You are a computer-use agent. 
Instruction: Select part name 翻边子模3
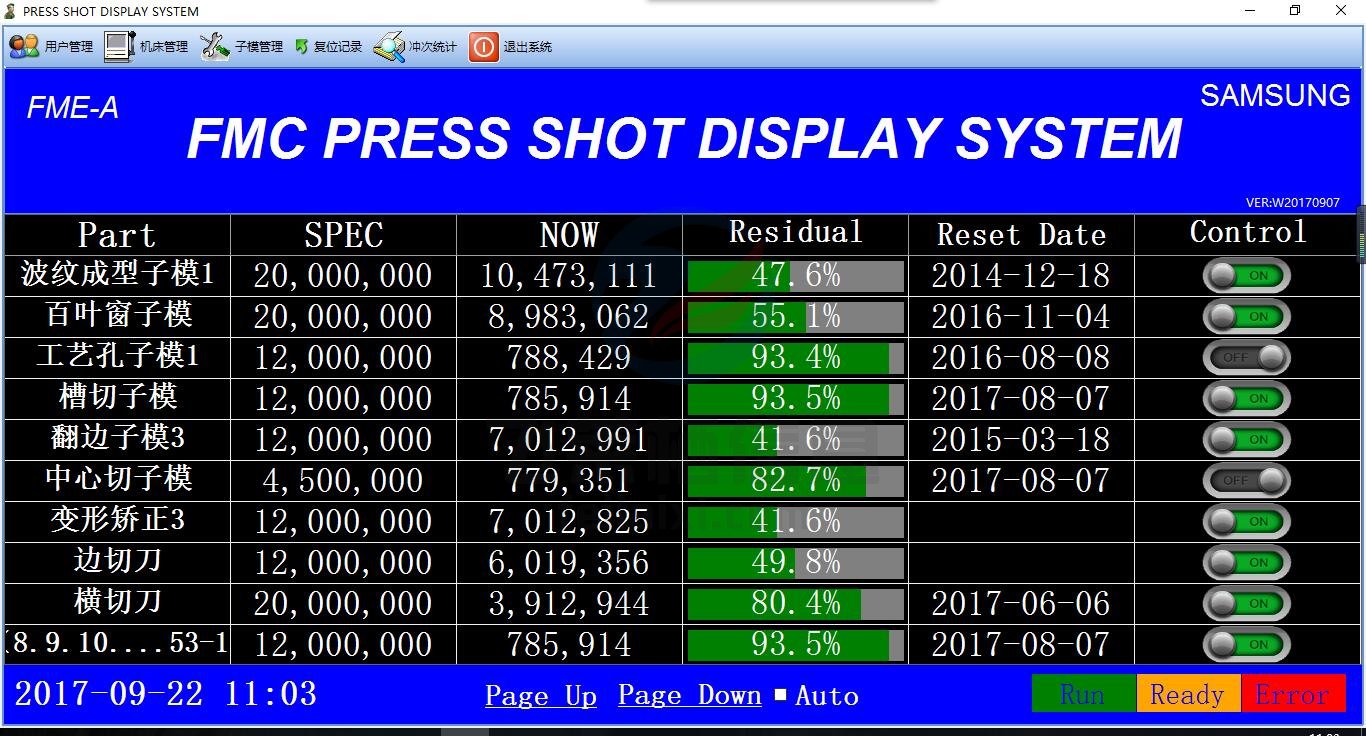118,438
